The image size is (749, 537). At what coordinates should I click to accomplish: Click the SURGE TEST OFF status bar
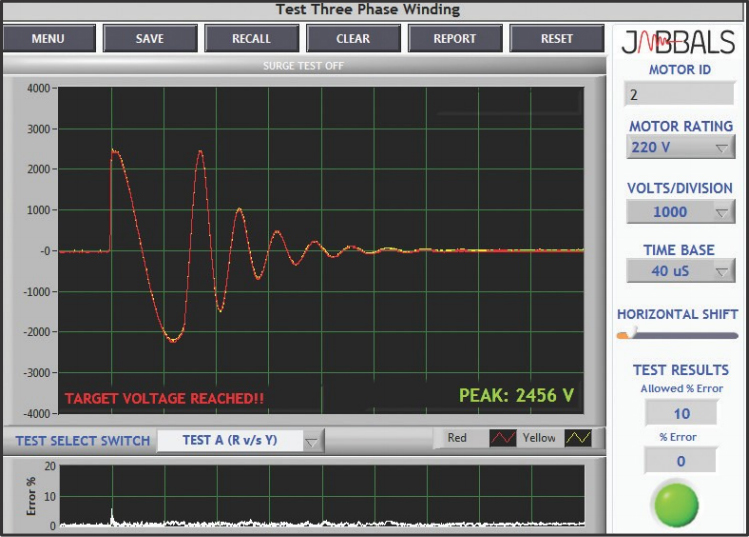point(304,66)
